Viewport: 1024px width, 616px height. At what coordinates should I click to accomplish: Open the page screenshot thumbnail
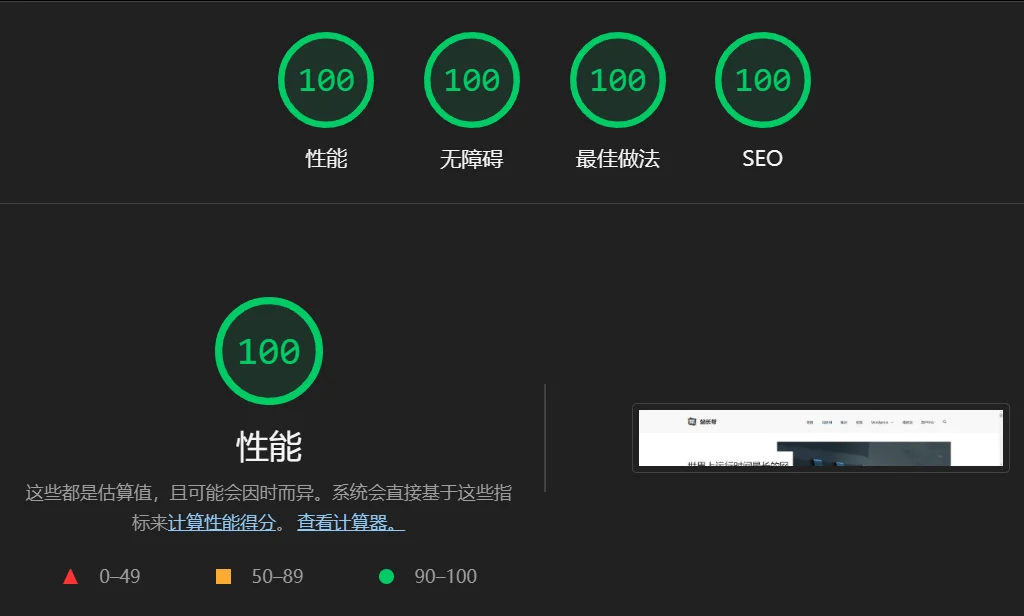[820, 438]
